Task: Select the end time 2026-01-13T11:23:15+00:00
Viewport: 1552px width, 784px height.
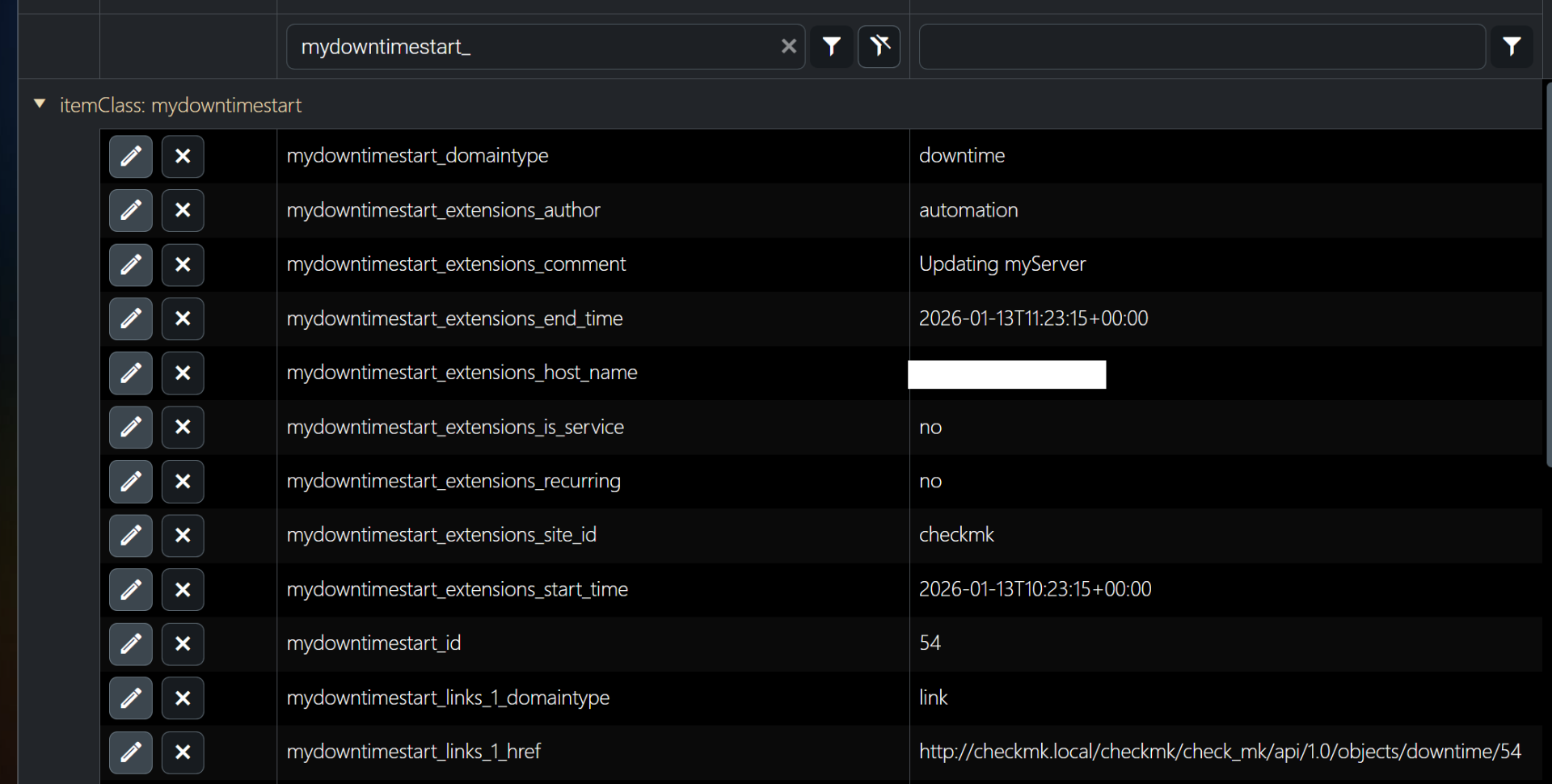Action: tap(1033, 318)
